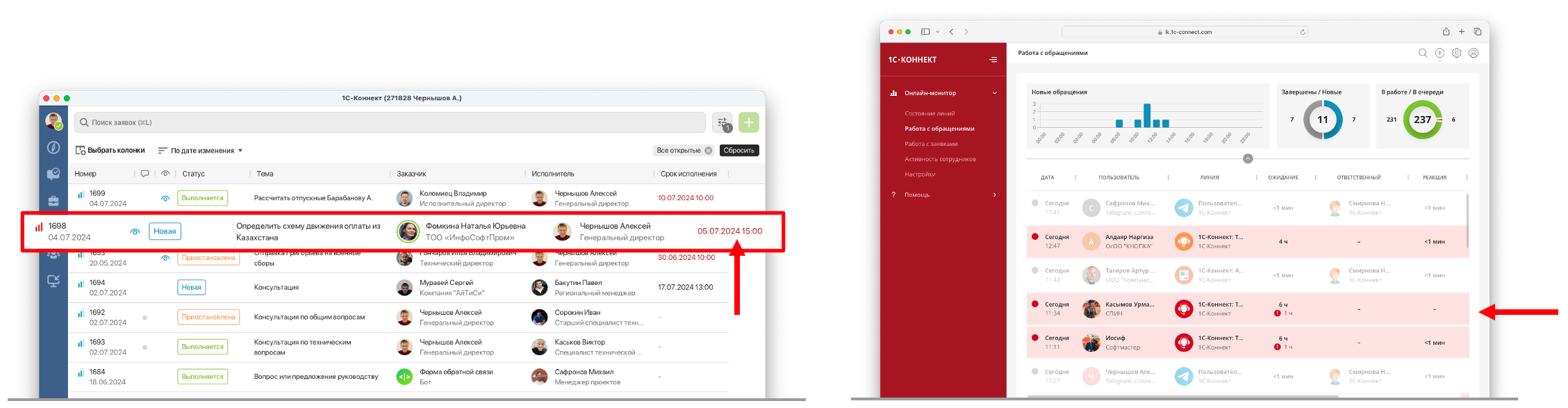
Task: Click the compass icon in left sidebar
Action: [x=53, y=148]
